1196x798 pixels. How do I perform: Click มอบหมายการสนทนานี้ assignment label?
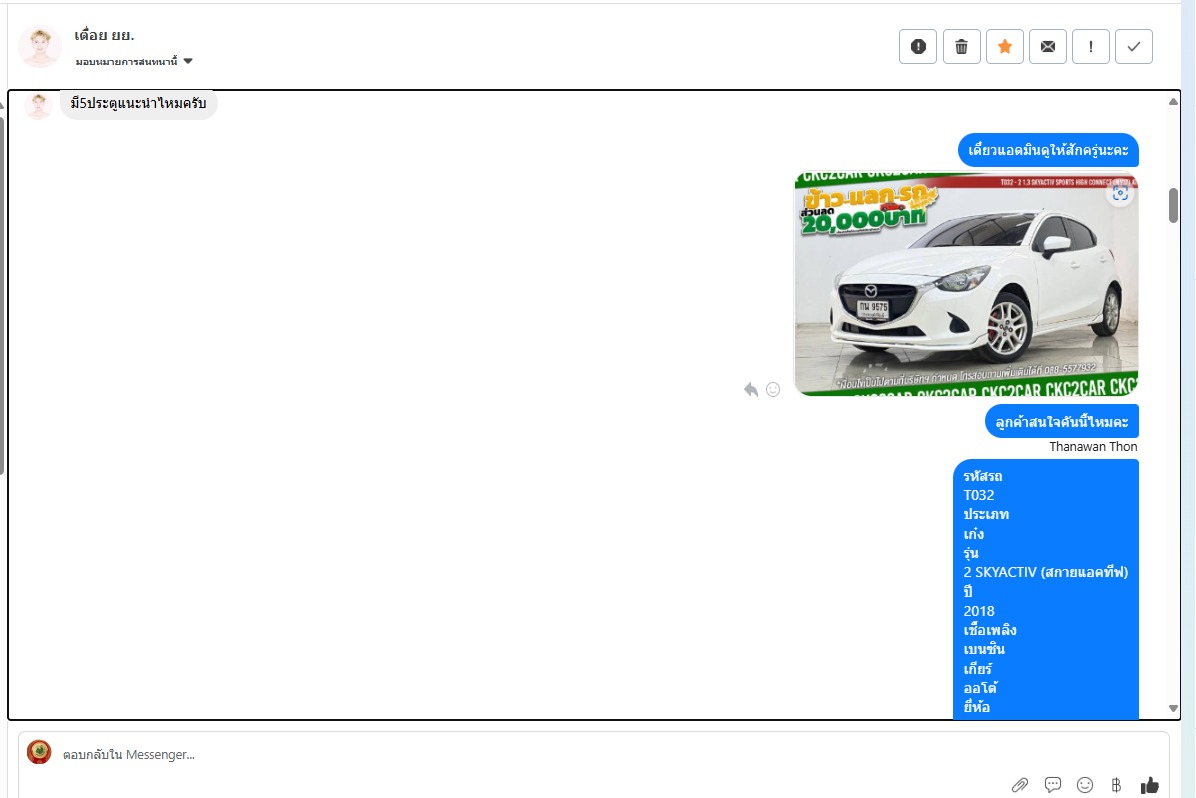point(127,61)
